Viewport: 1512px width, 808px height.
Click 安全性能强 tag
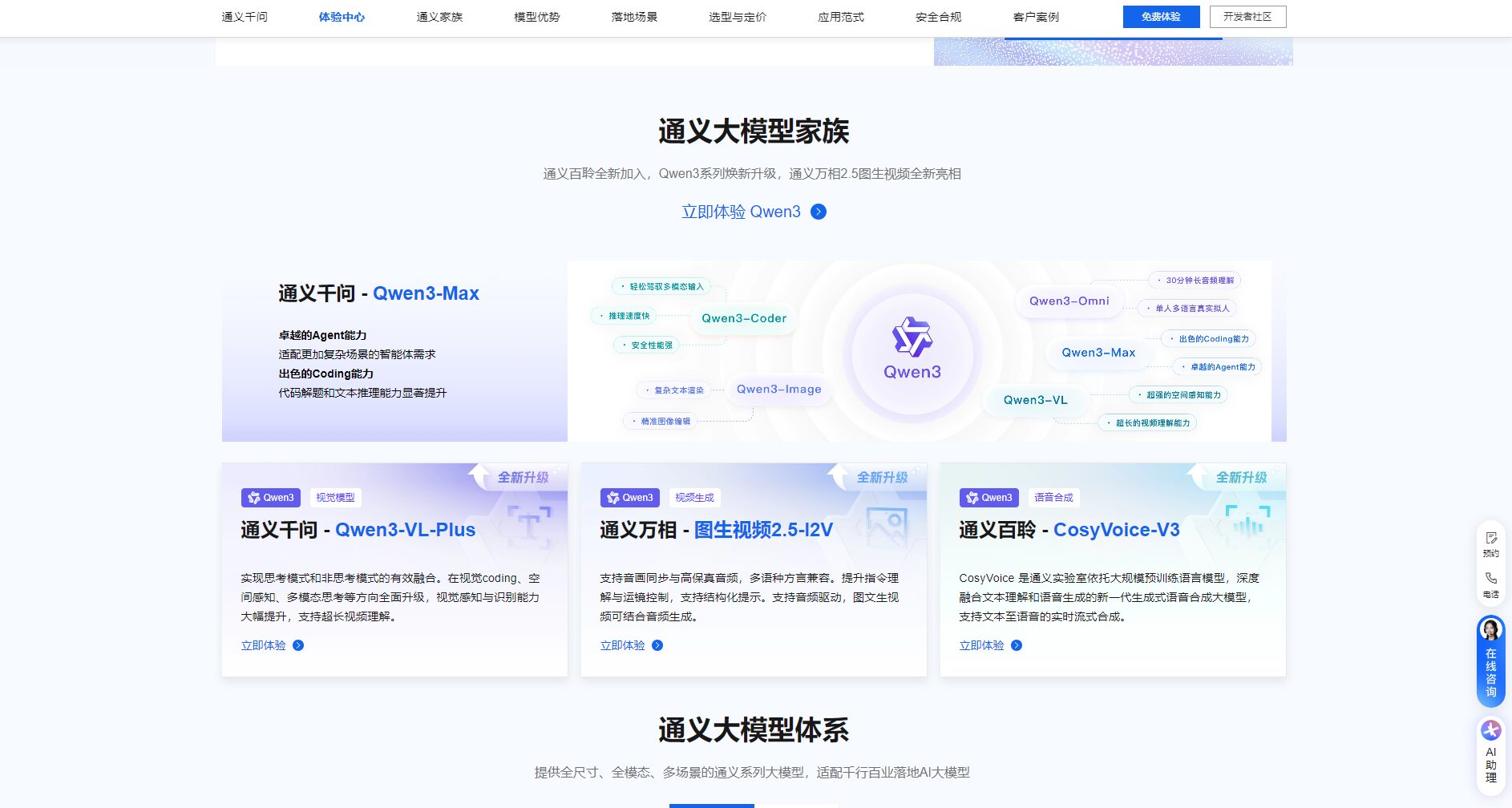[646, 345]
